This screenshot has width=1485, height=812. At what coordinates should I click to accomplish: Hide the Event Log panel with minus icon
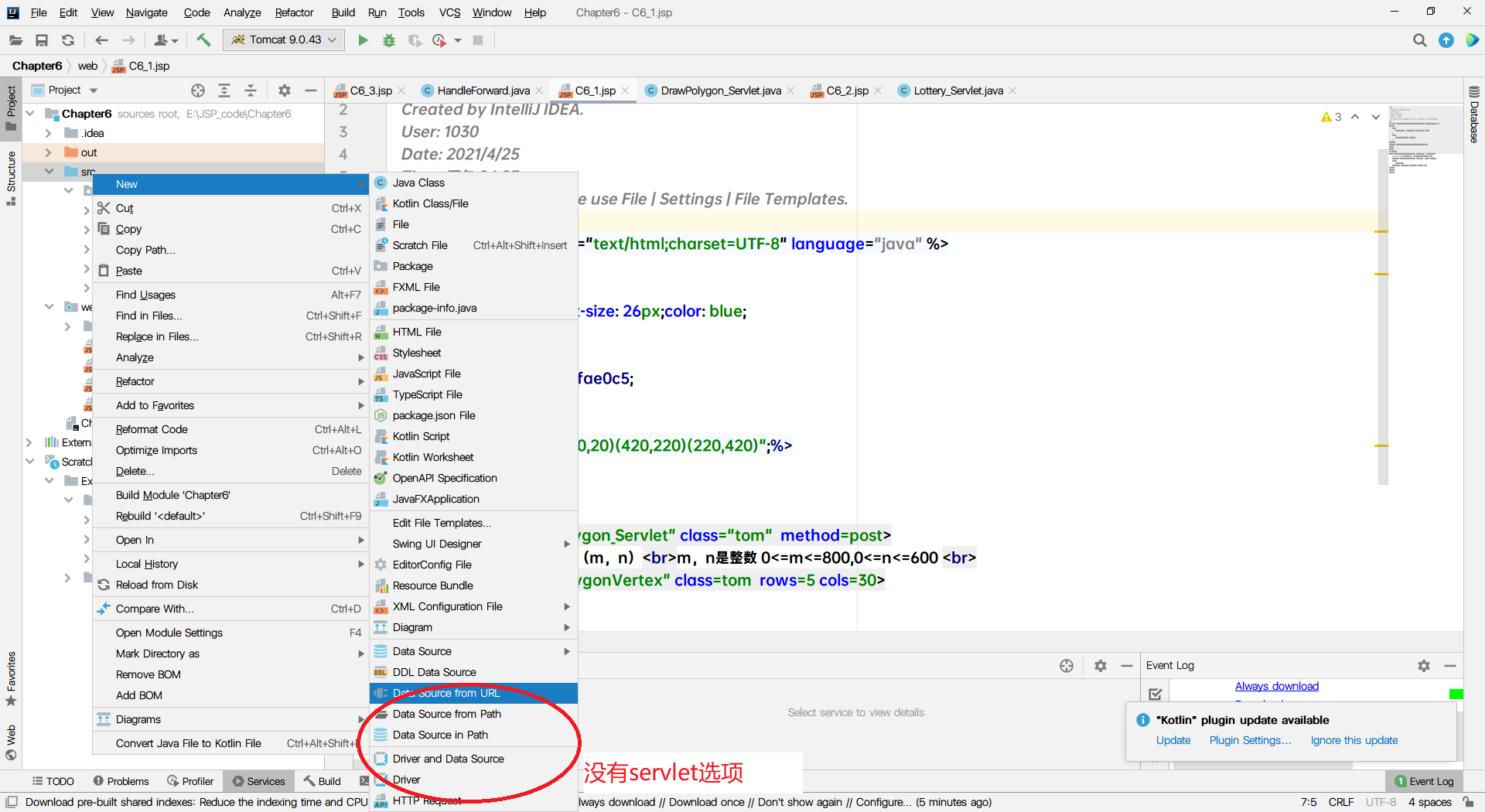[x=1450, y=665]
